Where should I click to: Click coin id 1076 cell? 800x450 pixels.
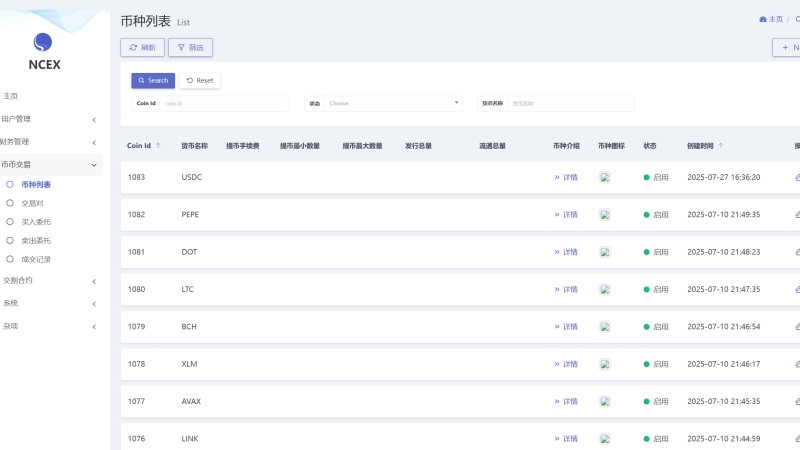[136, 438]
